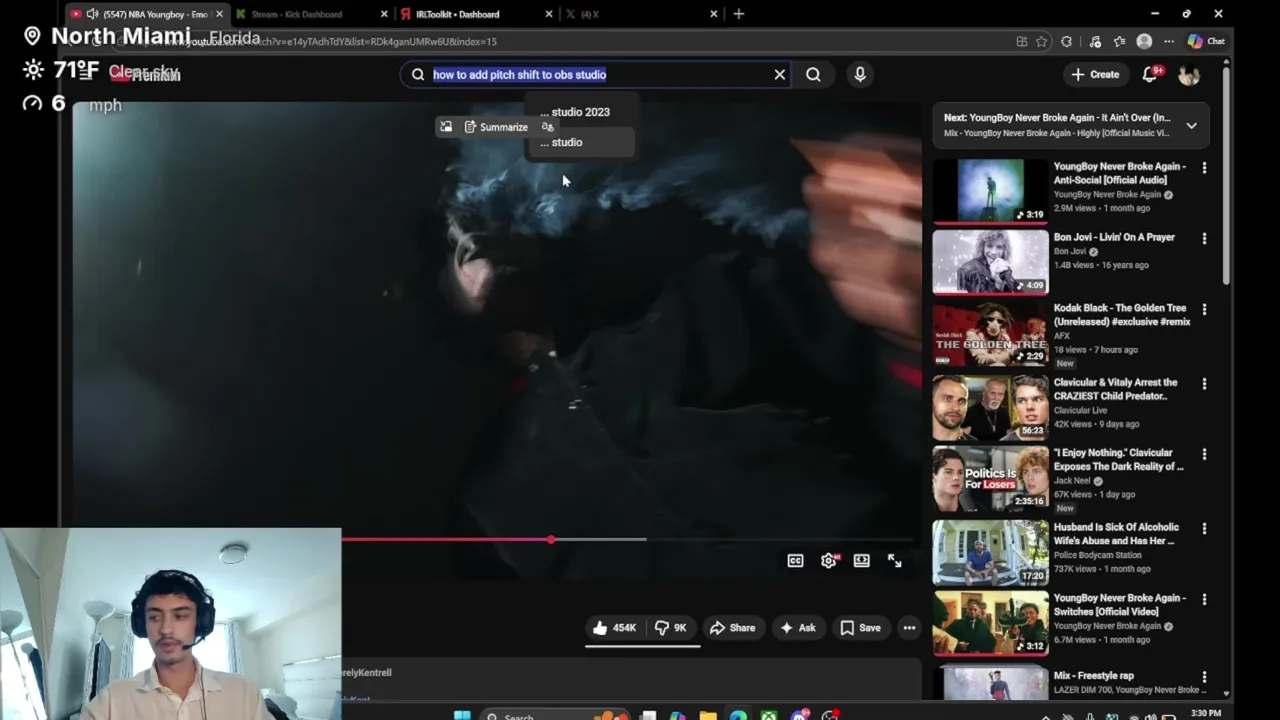Screen dimensions: 1280x720
Task: Open the browser favorites list icon
Action: coord(1120,42)
